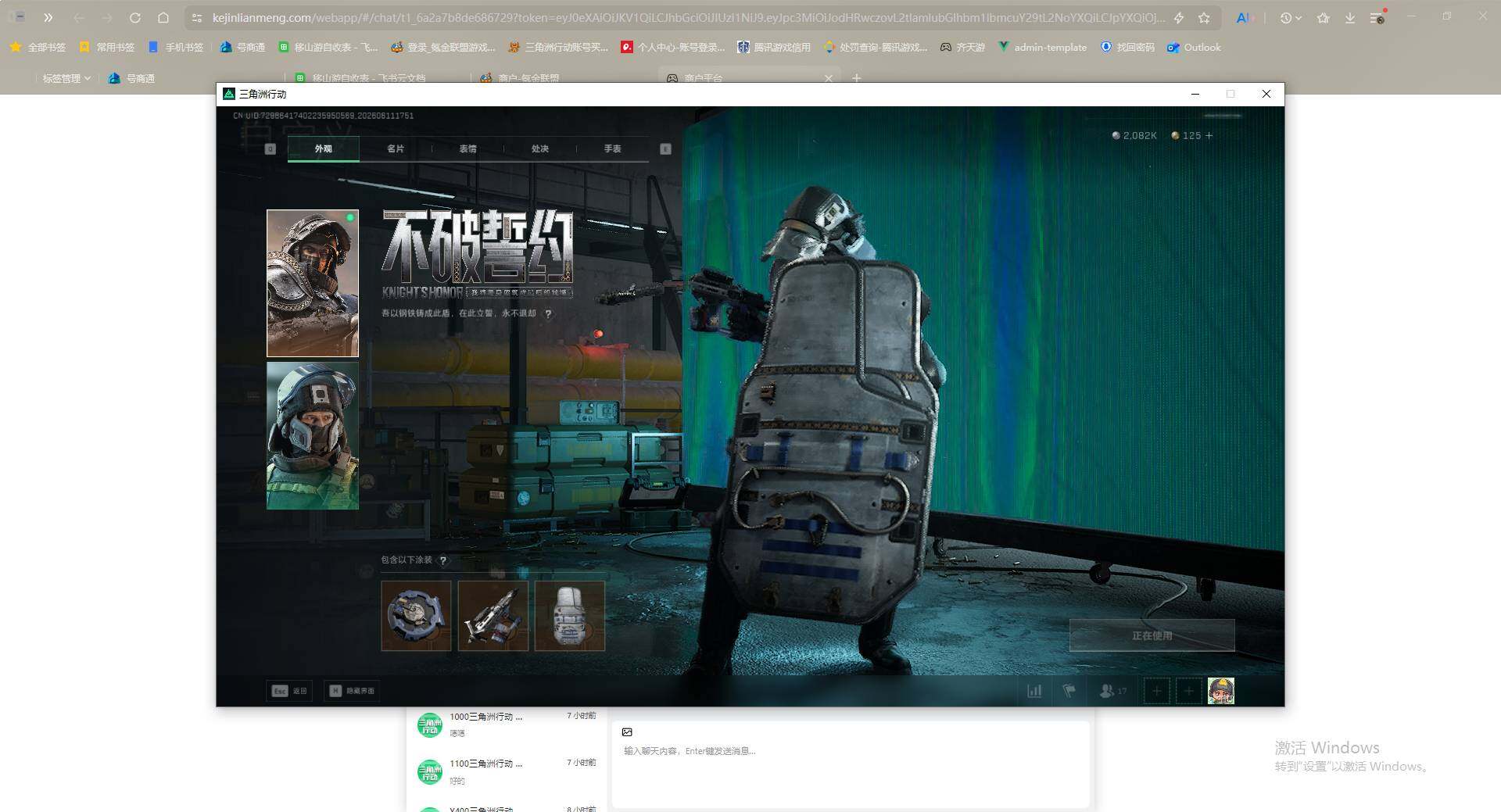Open the Outlook bookmark
This screenshot has width=1501, height=812.
(x=1194, y=48)
